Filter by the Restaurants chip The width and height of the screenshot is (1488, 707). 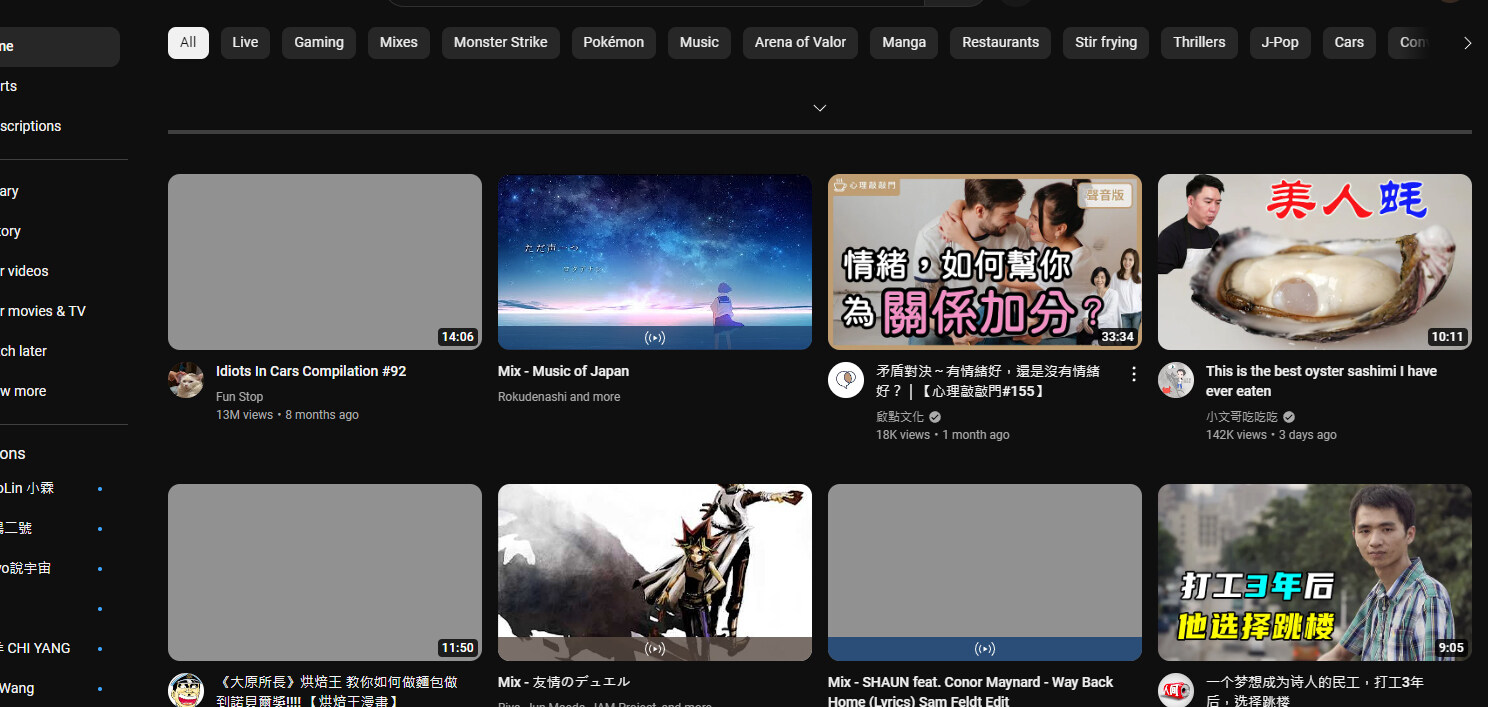pos(1000,42)
